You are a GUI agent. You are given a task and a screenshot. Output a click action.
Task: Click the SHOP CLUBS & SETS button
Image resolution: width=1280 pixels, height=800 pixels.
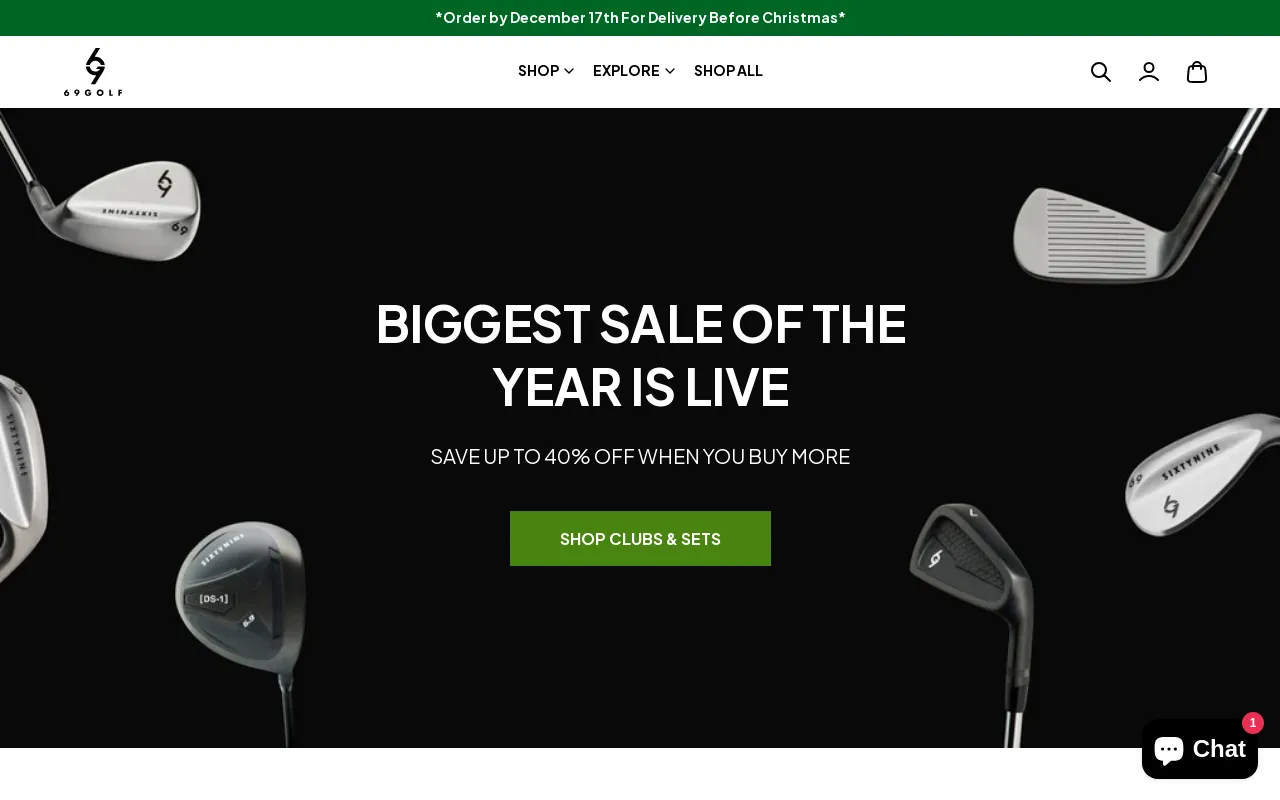click(x=640, y=539)
